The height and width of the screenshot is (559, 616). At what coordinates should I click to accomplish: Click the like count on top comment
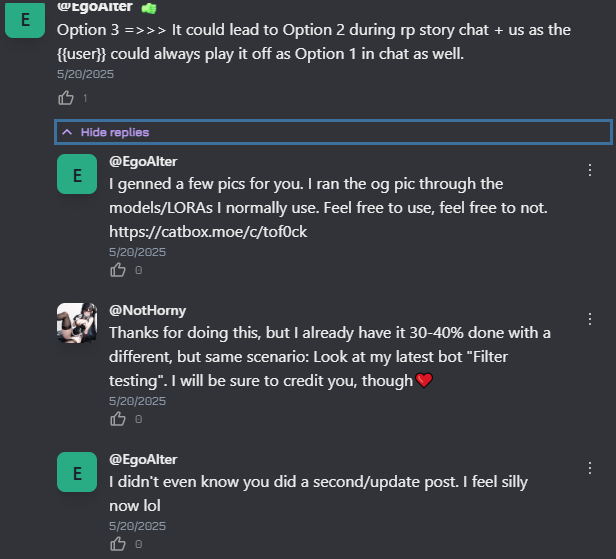click(85, 98)
